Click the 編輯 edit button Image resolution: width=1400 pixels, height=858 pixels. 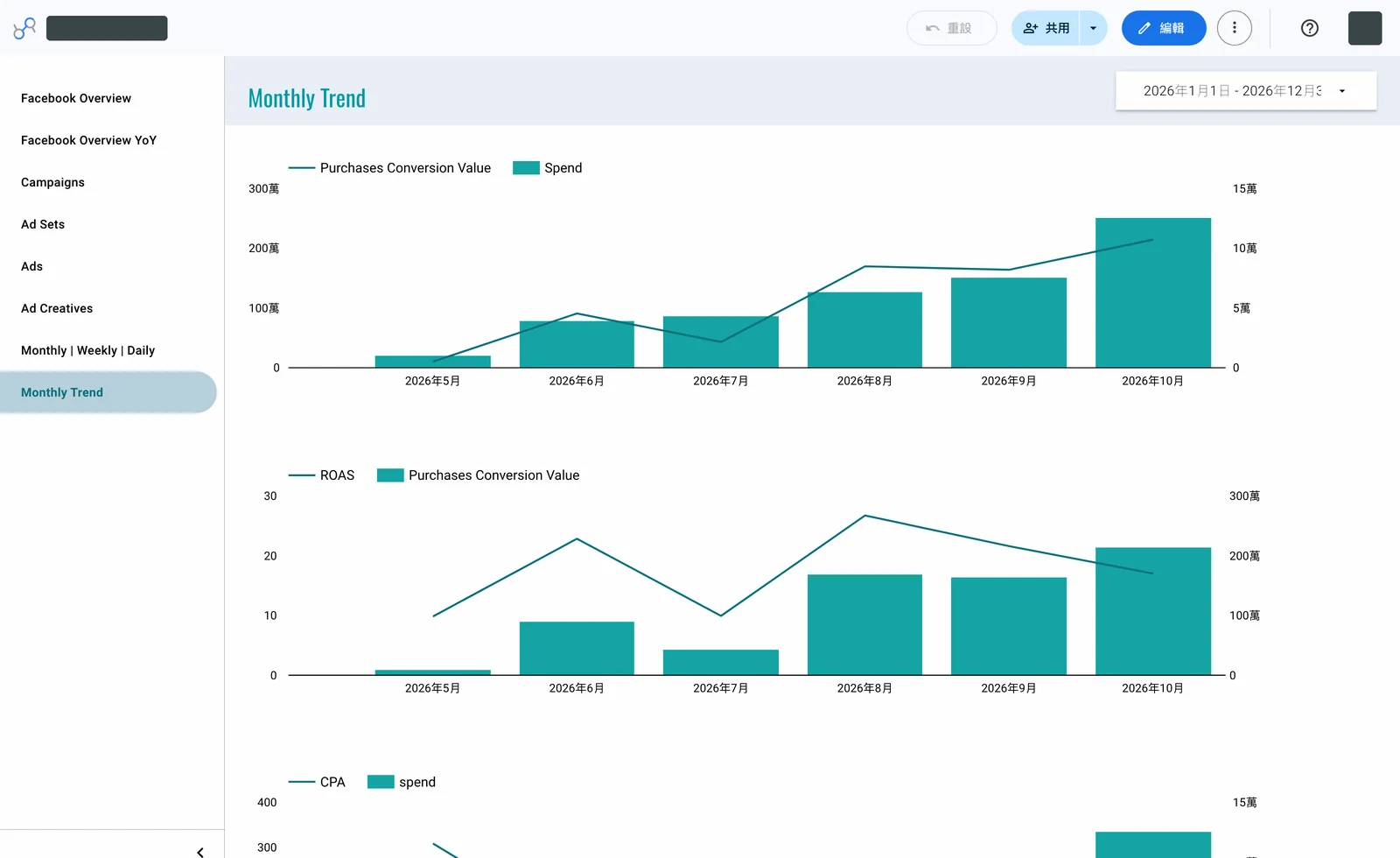click(1164, 28)
